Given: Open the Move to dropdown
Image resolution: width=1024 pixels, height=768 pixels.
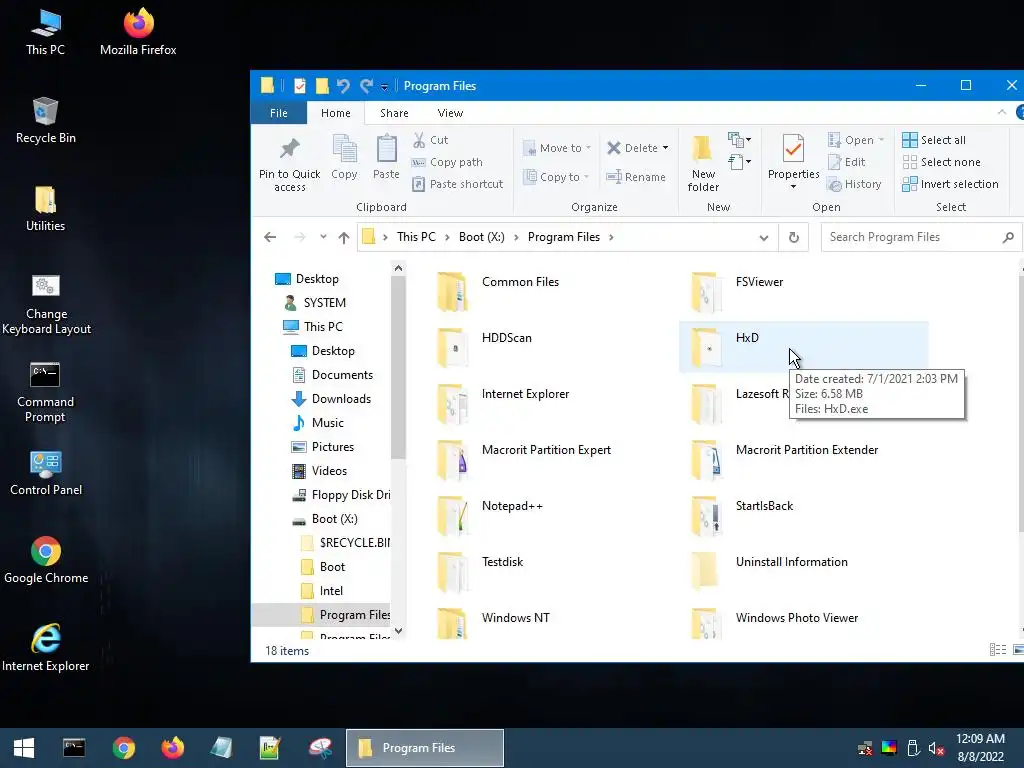Looking at the screenshot, I should point(557,148).
